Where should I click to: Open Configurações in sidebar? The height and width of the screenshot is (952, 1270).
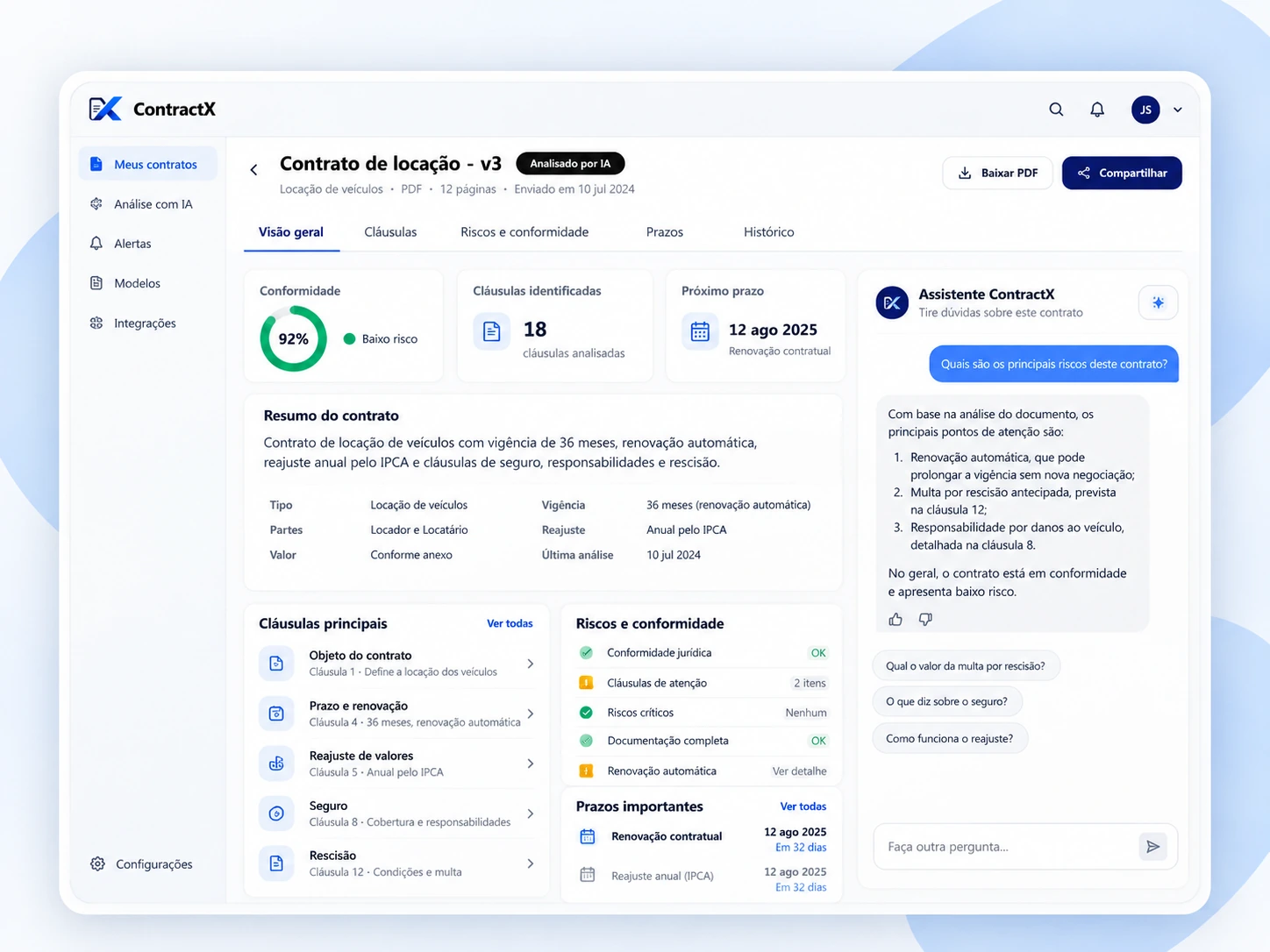(141, 864)
